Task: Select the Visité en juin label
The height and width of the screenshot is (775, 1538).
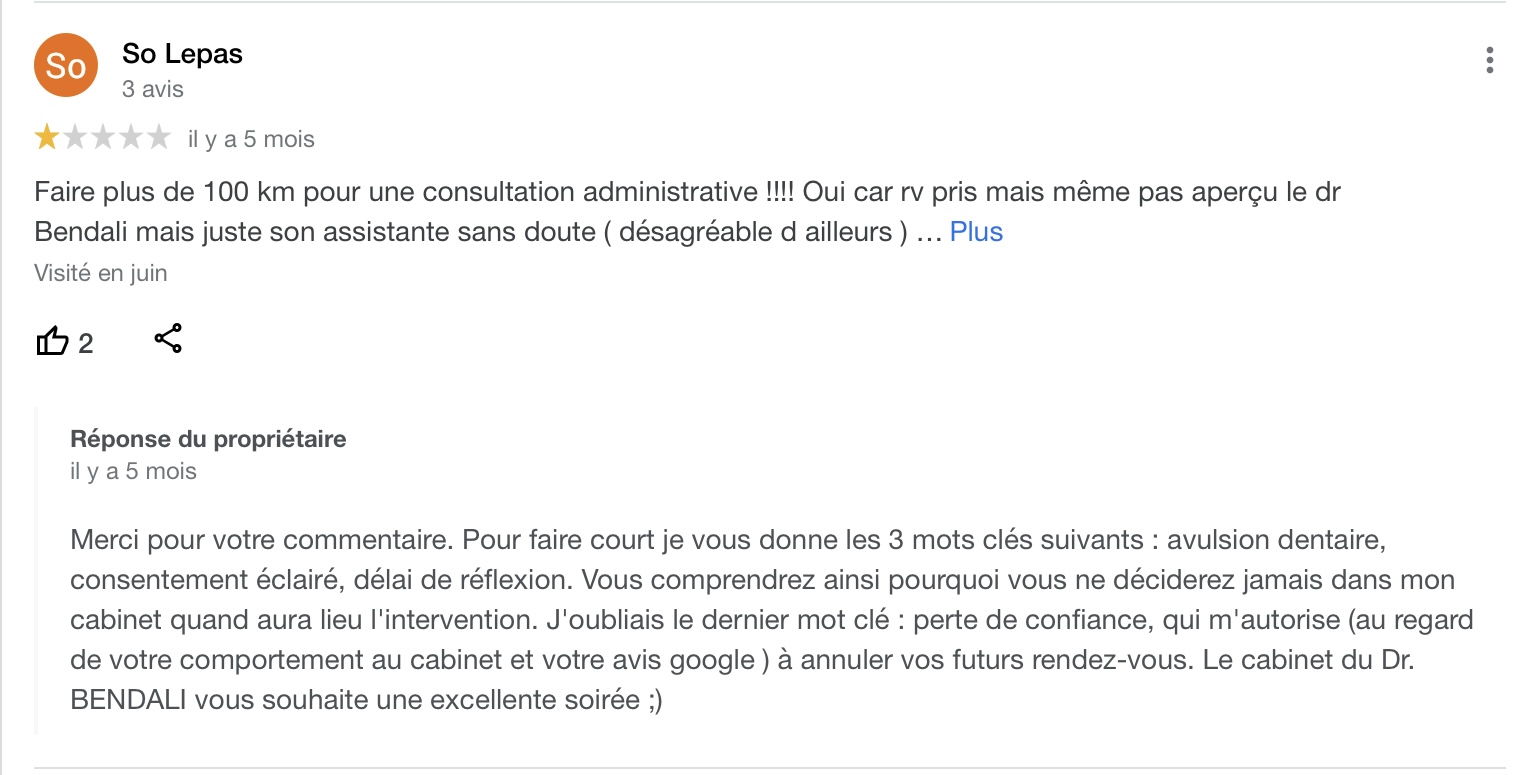Action: tap(101, 273)
